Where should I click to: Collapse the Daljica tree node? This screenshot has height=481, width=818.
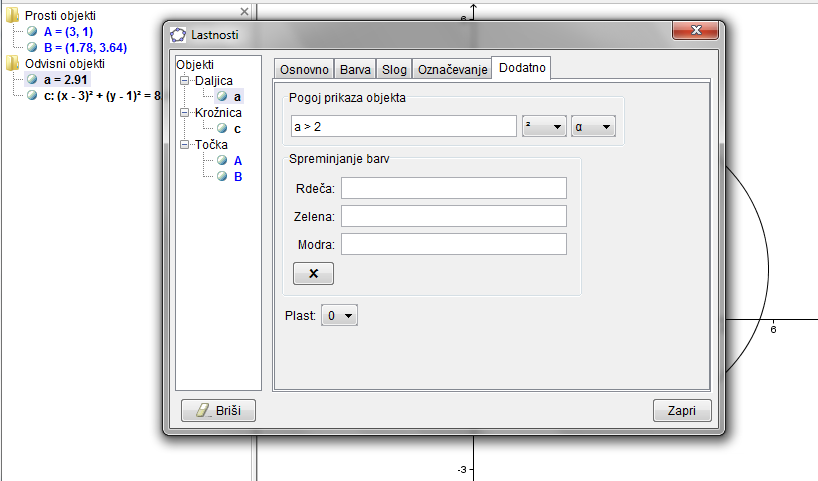point(185,81)
